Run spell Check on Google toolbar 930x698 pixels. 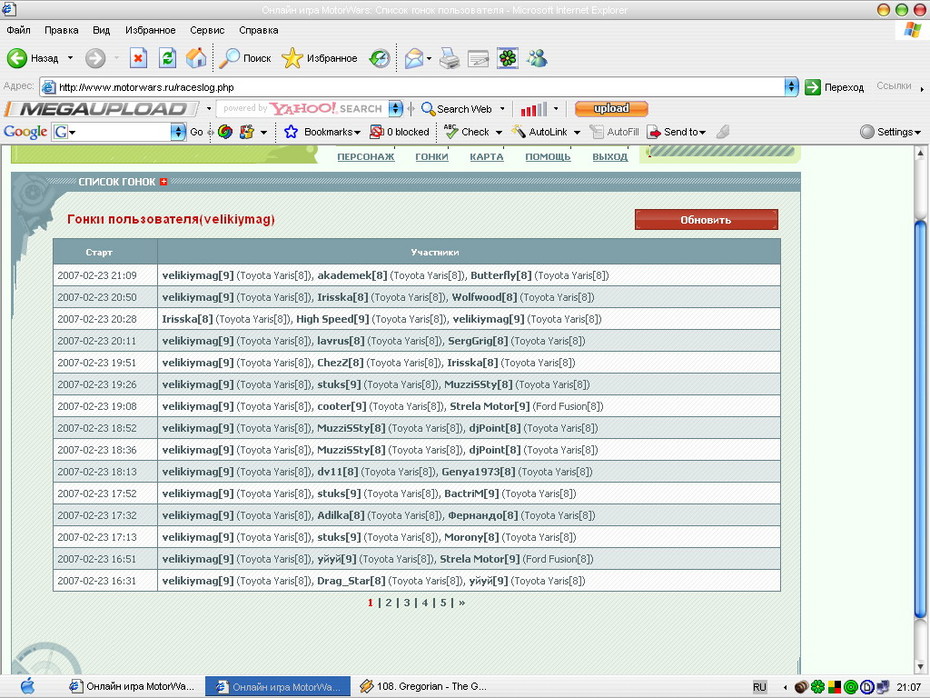pyautogui.click(x=467, y=132)
